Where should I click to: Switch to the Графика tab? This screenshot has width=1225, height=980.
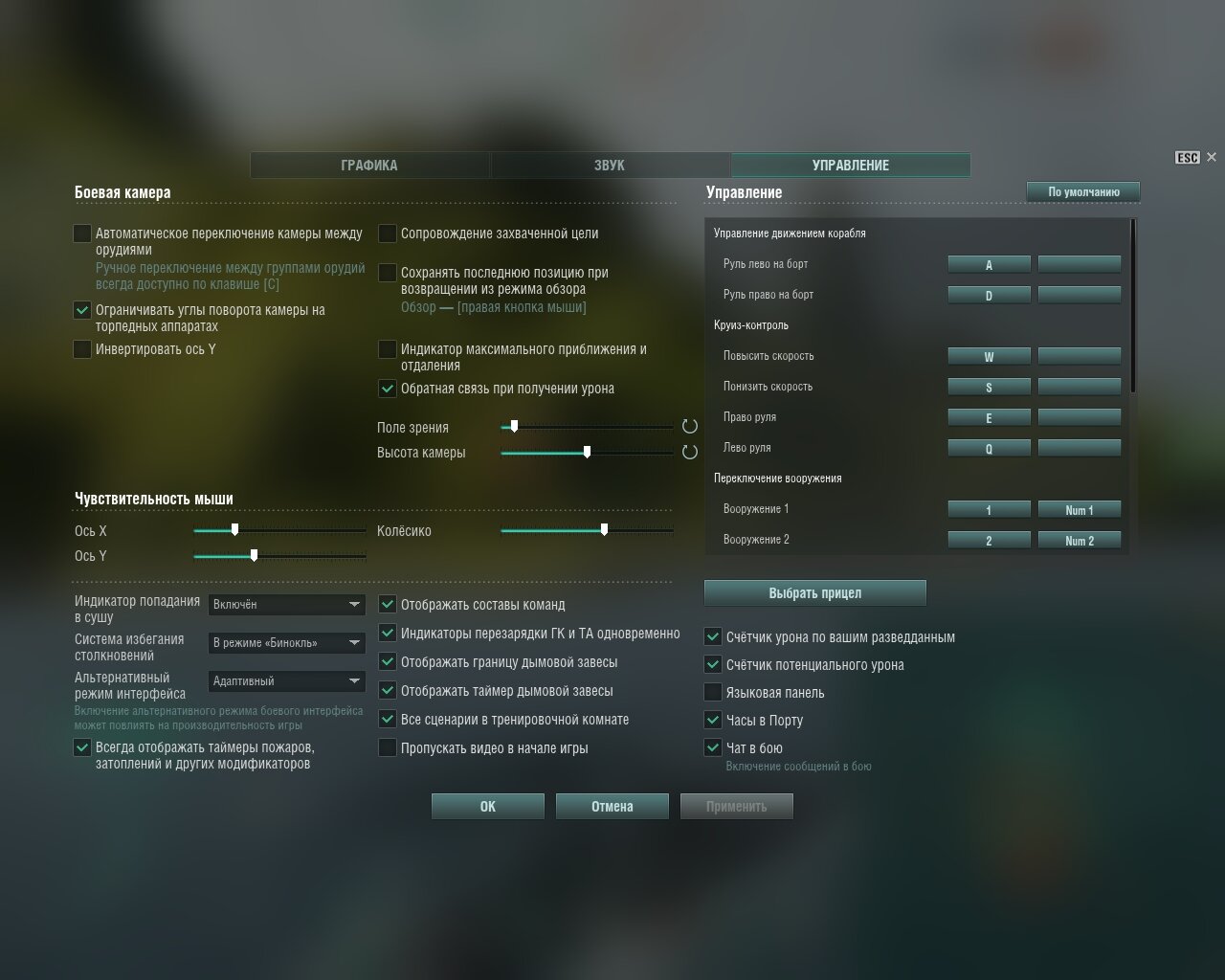(369, 166)
